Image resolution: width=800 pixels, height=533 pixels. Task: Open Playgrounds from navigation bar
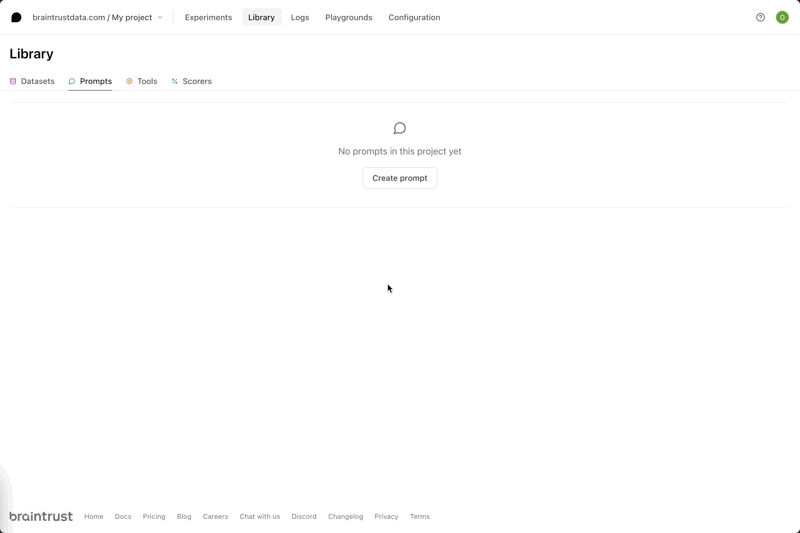tap(348, 17)
